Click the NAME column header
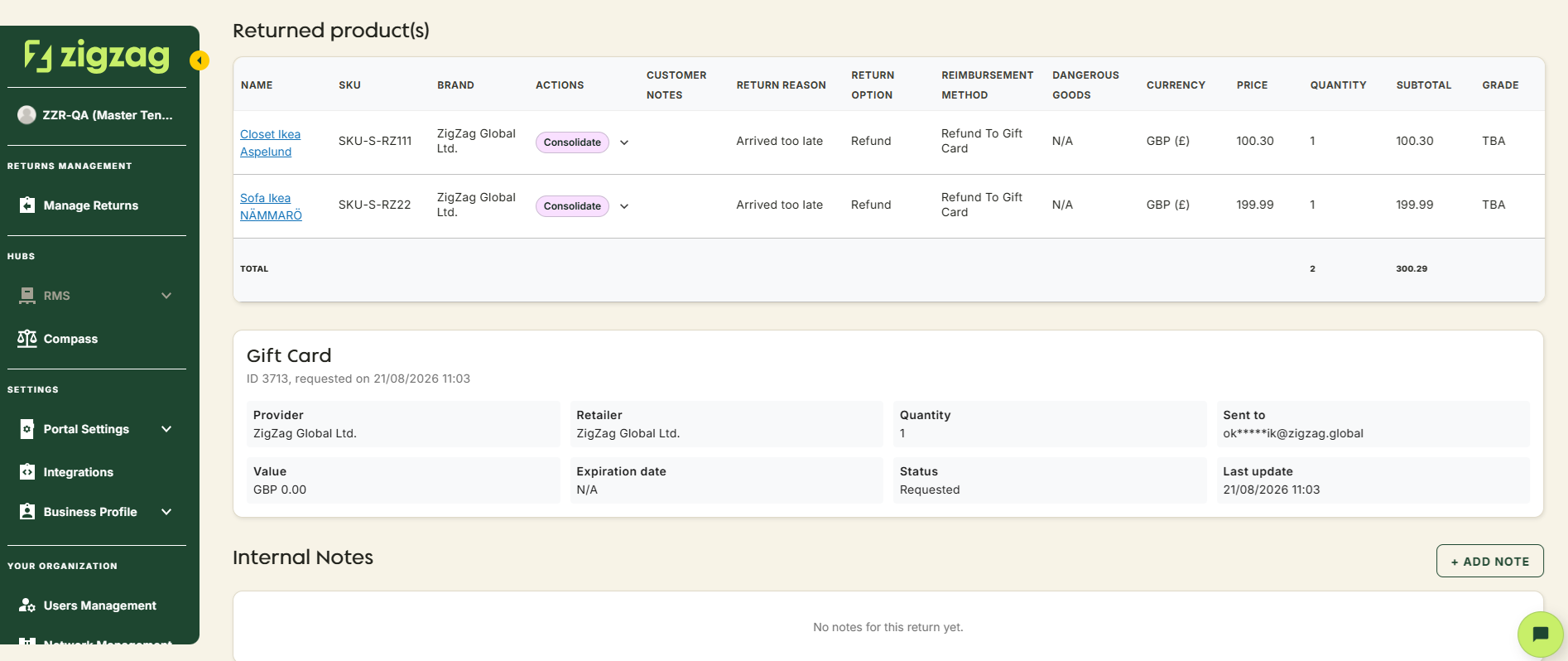This screenshot has height=661, width=1568. point(257,85)
